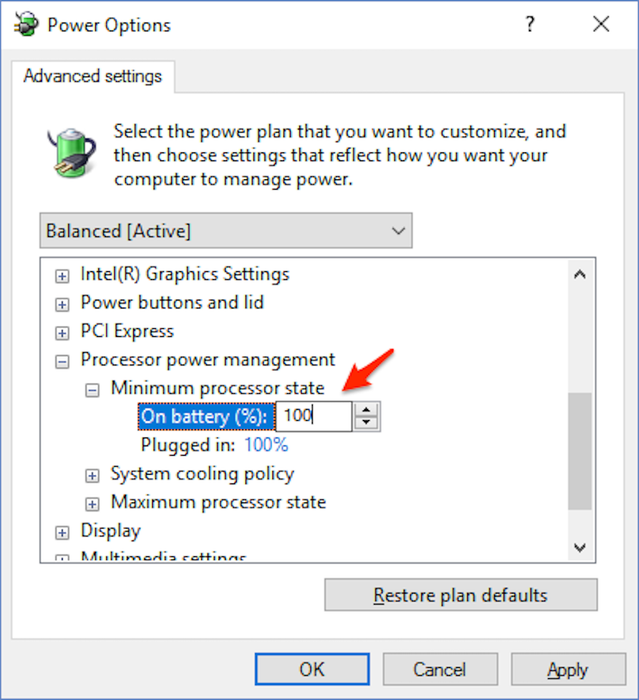Image resolution: width=639 pixels, height=700 pixels.
Task: Collapse Minimum processor state node
Action: point(93,389)
